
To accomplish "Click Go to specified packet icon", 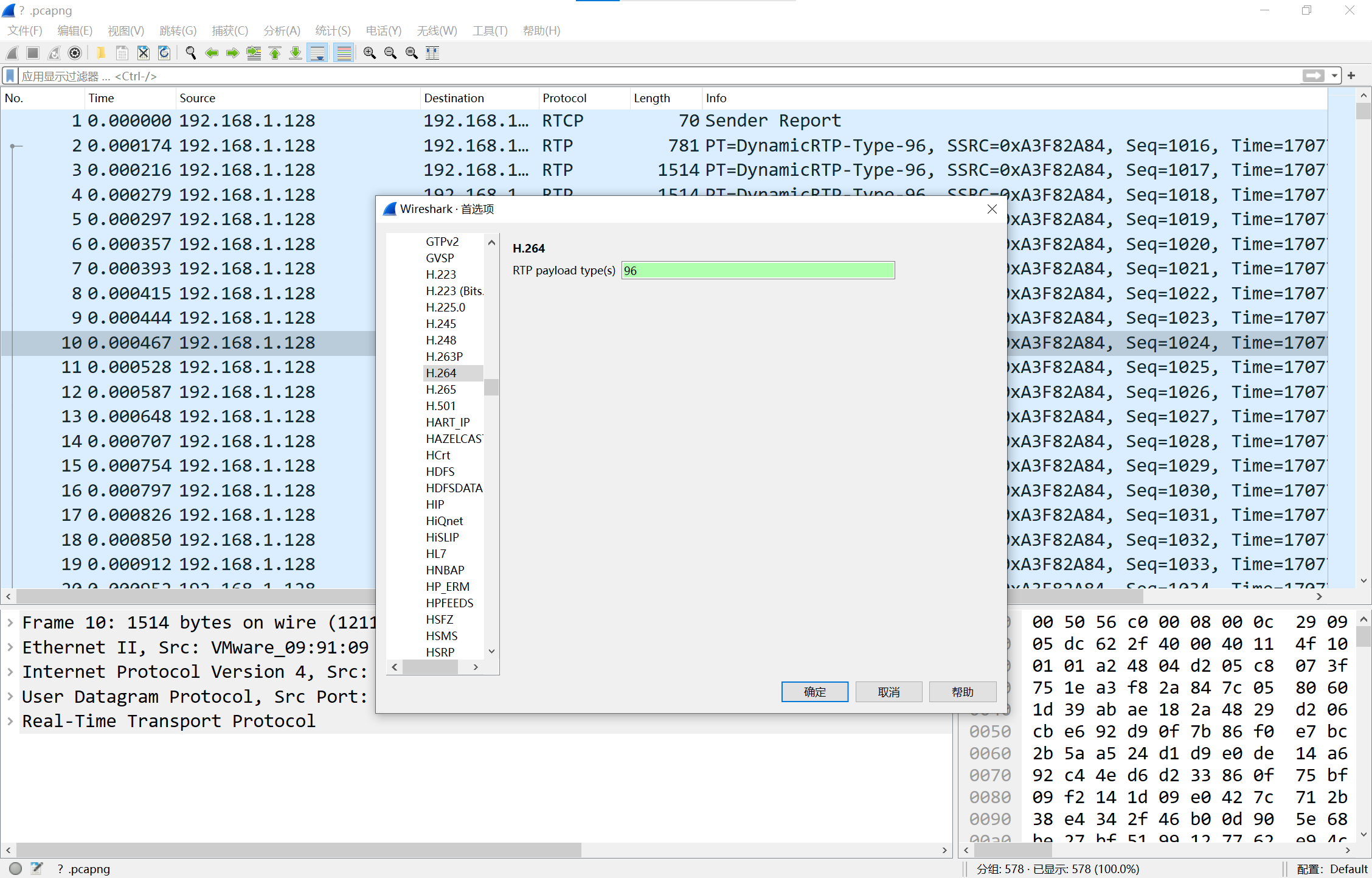I will (254, 53).
